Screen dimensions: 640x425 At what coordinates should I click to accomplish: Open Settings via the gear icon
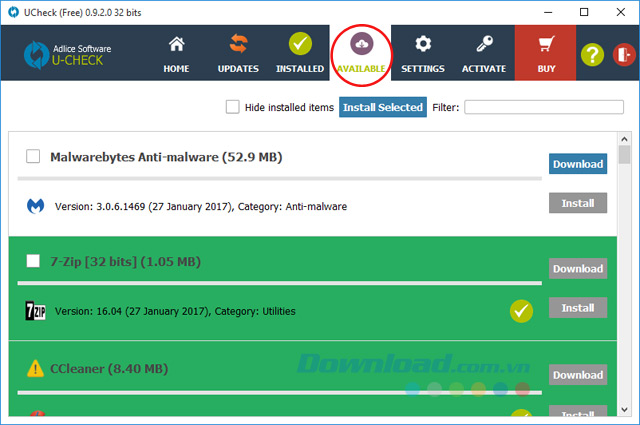click(x=423, y=45)
